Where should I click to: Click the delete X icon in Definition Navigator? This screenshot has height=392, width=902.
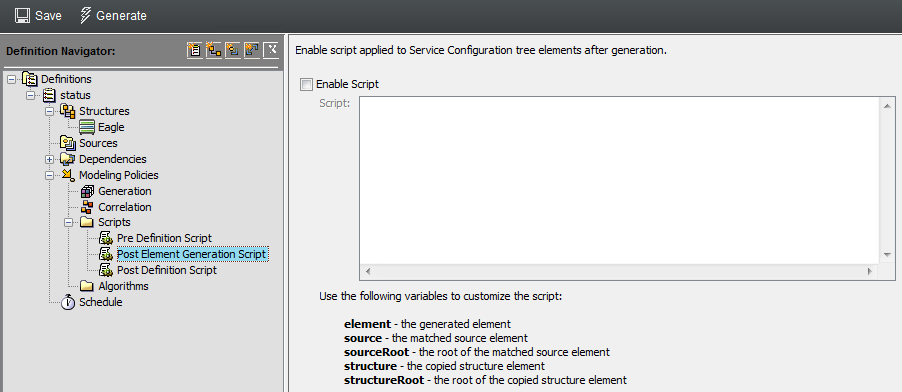[x=271, y=50]
